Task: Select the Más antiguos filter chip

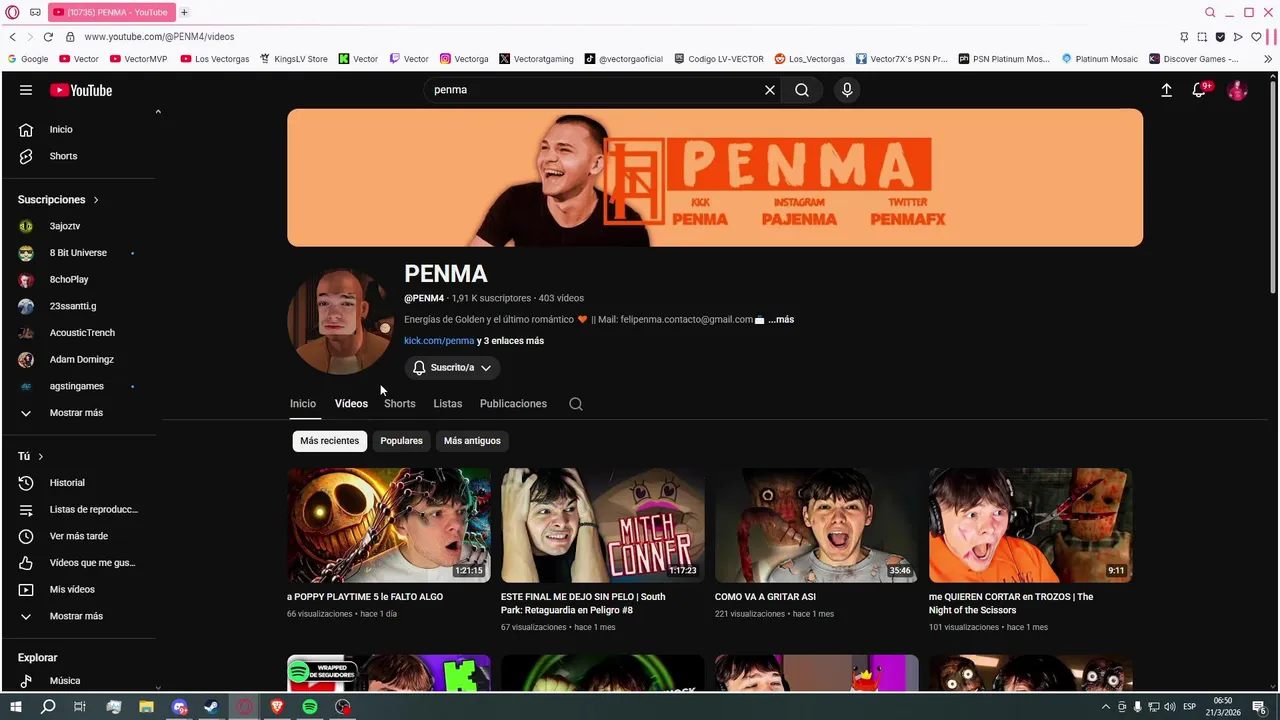Action: point(472,441)
